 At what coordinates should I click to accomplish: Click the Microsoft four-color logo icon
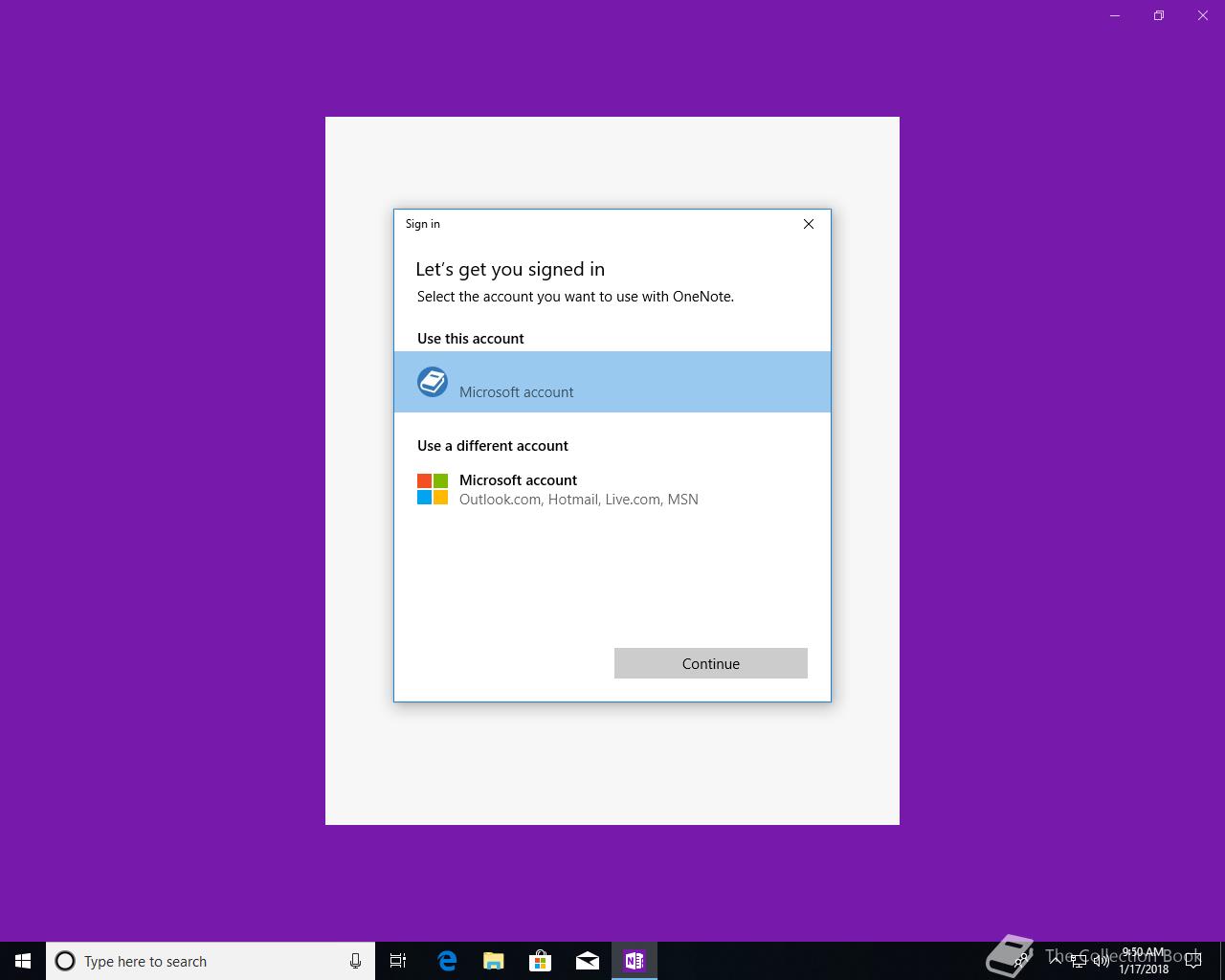[x=433, y=489]
